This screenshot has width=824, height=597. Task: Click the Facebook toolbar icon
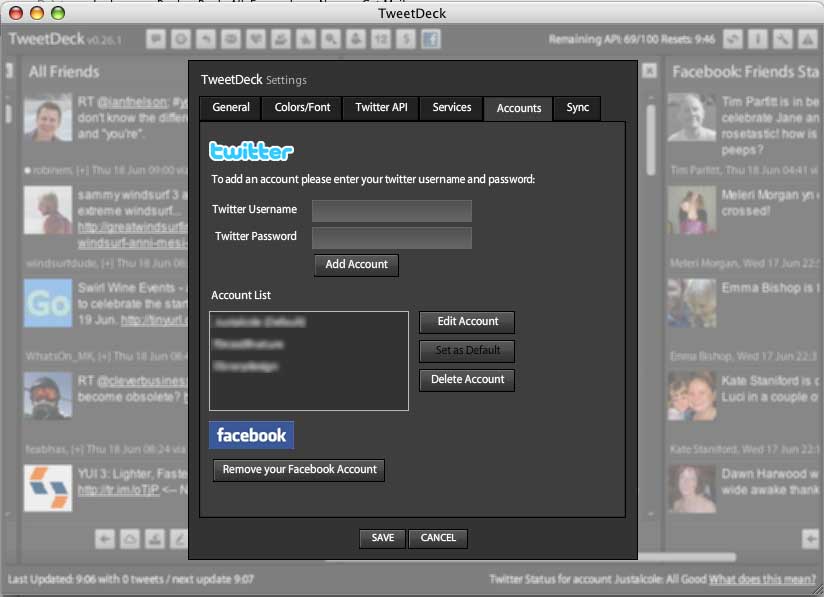click(x=430, y=39)
